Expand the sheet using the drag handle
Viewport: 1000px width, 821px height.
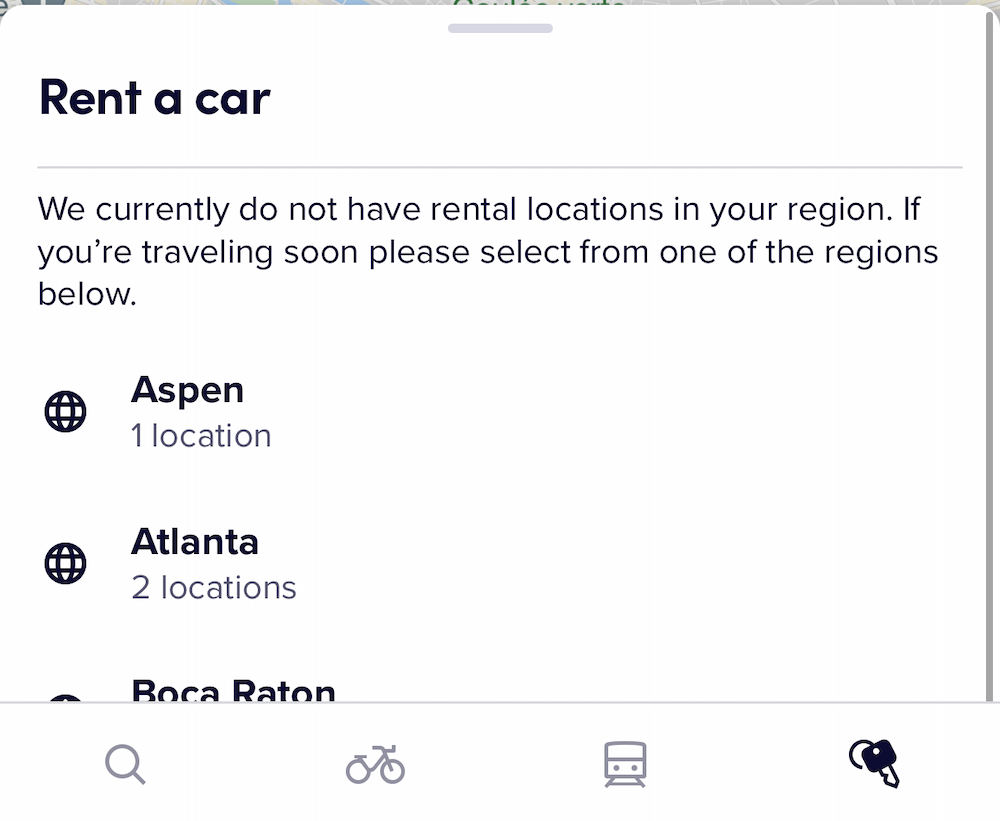coord(500,28)
